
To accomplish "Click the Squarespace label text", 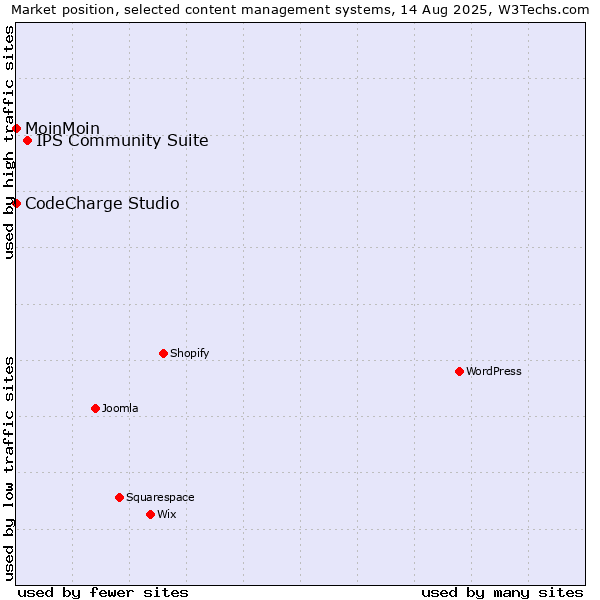I will click(160, 497).
